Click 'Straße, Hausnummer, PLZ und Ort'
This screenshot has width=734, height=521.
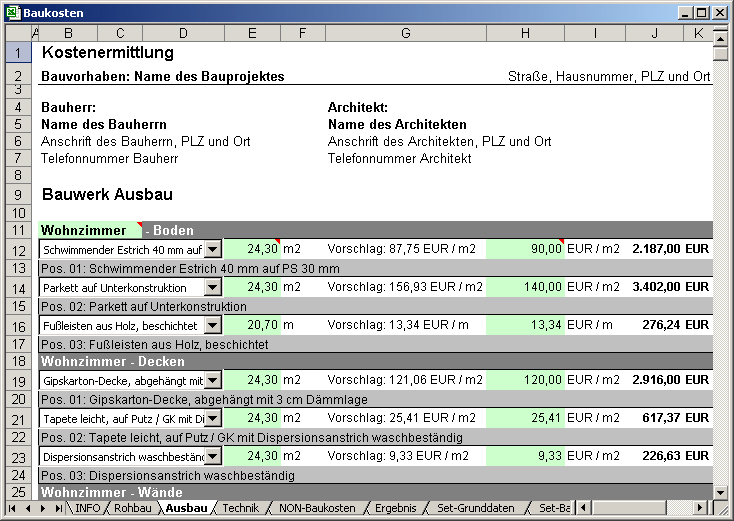(x=609, y=76)
